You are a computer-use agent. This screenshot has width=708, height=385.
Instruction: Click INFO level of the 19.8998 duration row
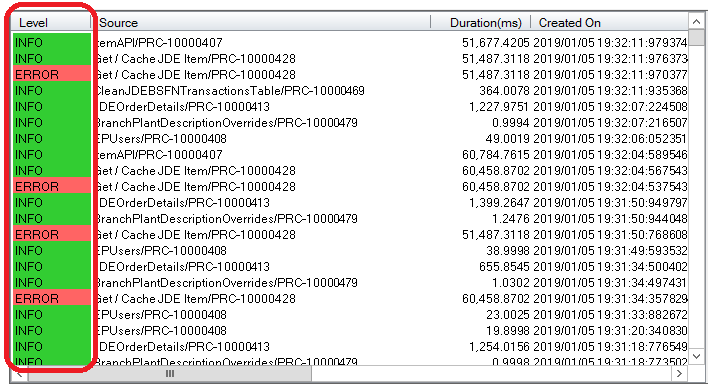[x=51, y=331]
